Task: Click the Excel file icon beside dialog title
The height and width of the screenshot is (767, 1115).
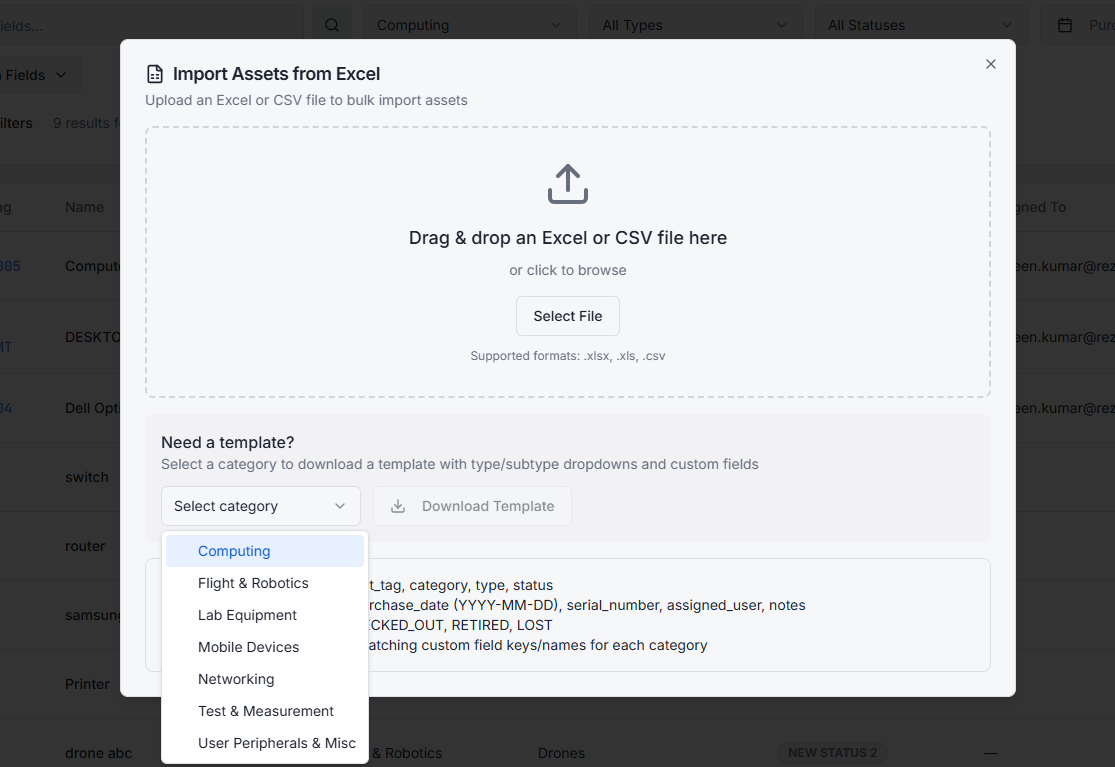Action: click(154, 74)
